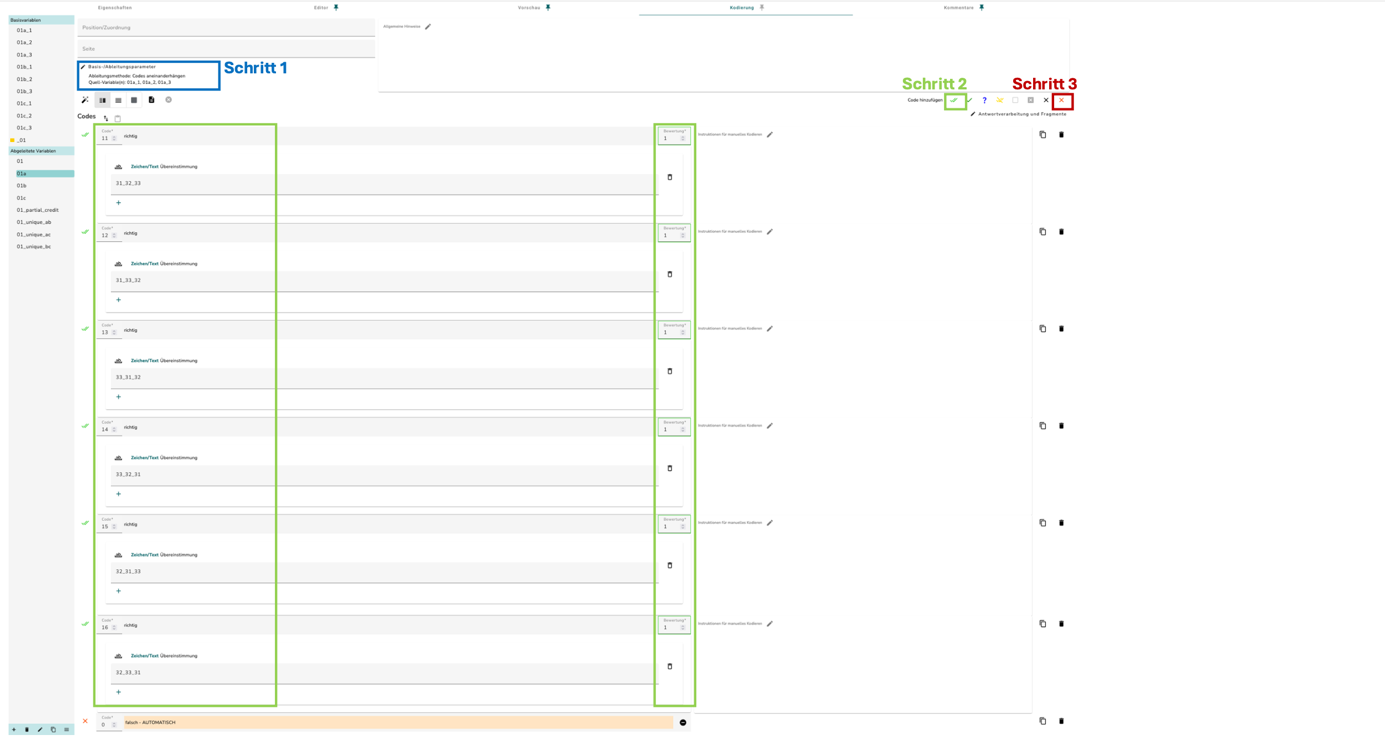The width and height of the screenshot is (1385, 743).
Task: Step the Bewertung value of code 11
Action: pyautogui.click(x=683, y=138)
